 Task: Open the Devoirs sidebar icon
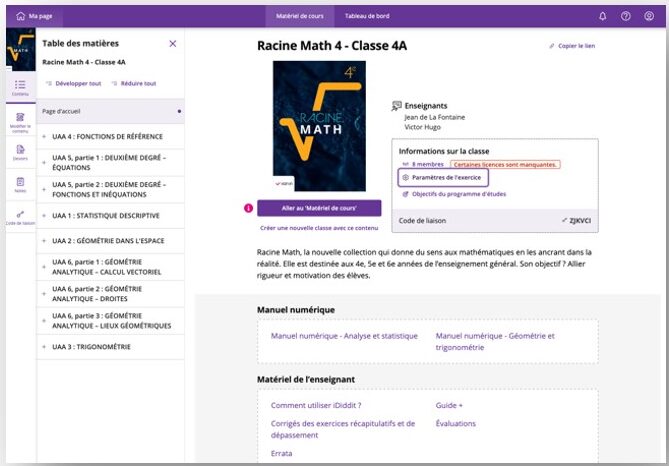coord(20,153)
